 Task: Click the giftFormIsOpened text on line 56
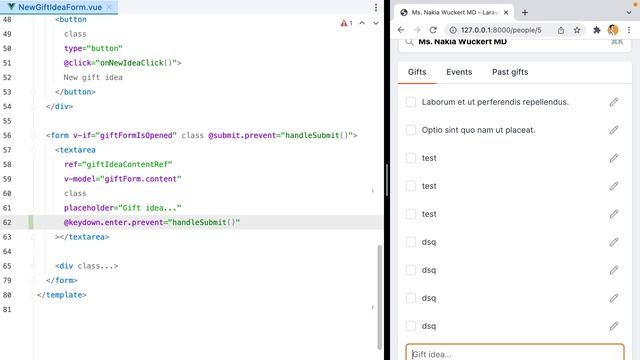136,136
